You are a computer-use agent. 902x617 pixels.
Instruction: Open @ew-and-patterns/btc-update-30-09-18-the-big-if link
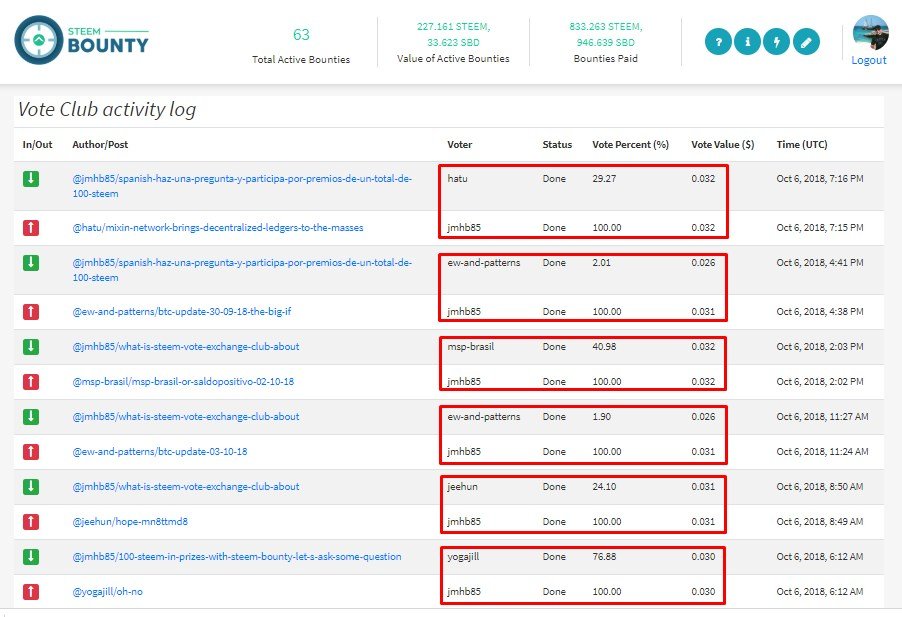click(182, 312)
